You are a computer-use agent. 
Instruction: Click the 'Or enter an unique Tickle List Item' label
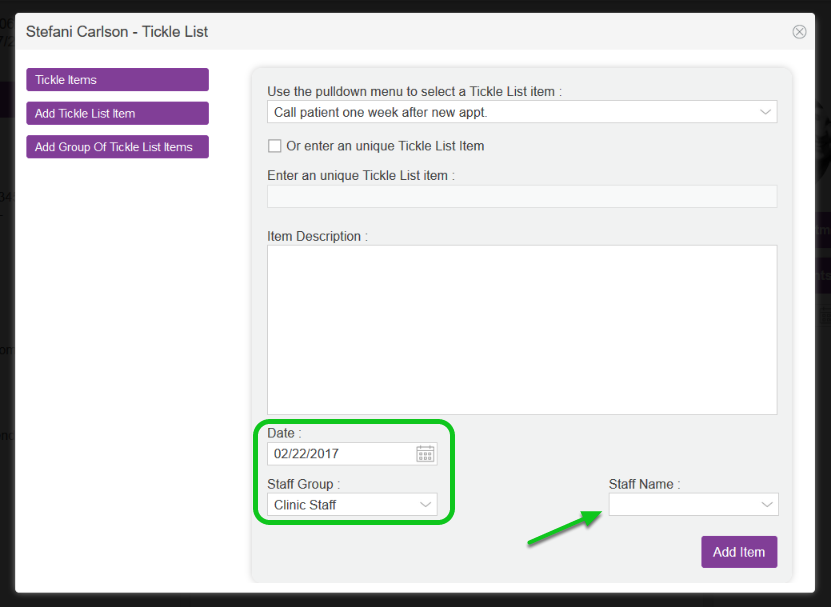pyautogui.click(x=385, y=146)
